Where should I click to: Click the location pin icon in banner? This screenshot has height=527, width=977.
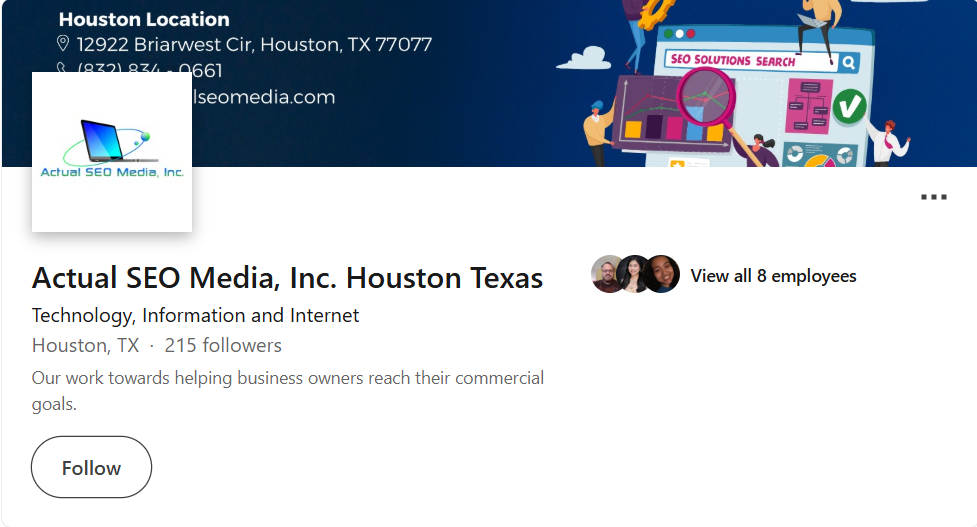63,44
